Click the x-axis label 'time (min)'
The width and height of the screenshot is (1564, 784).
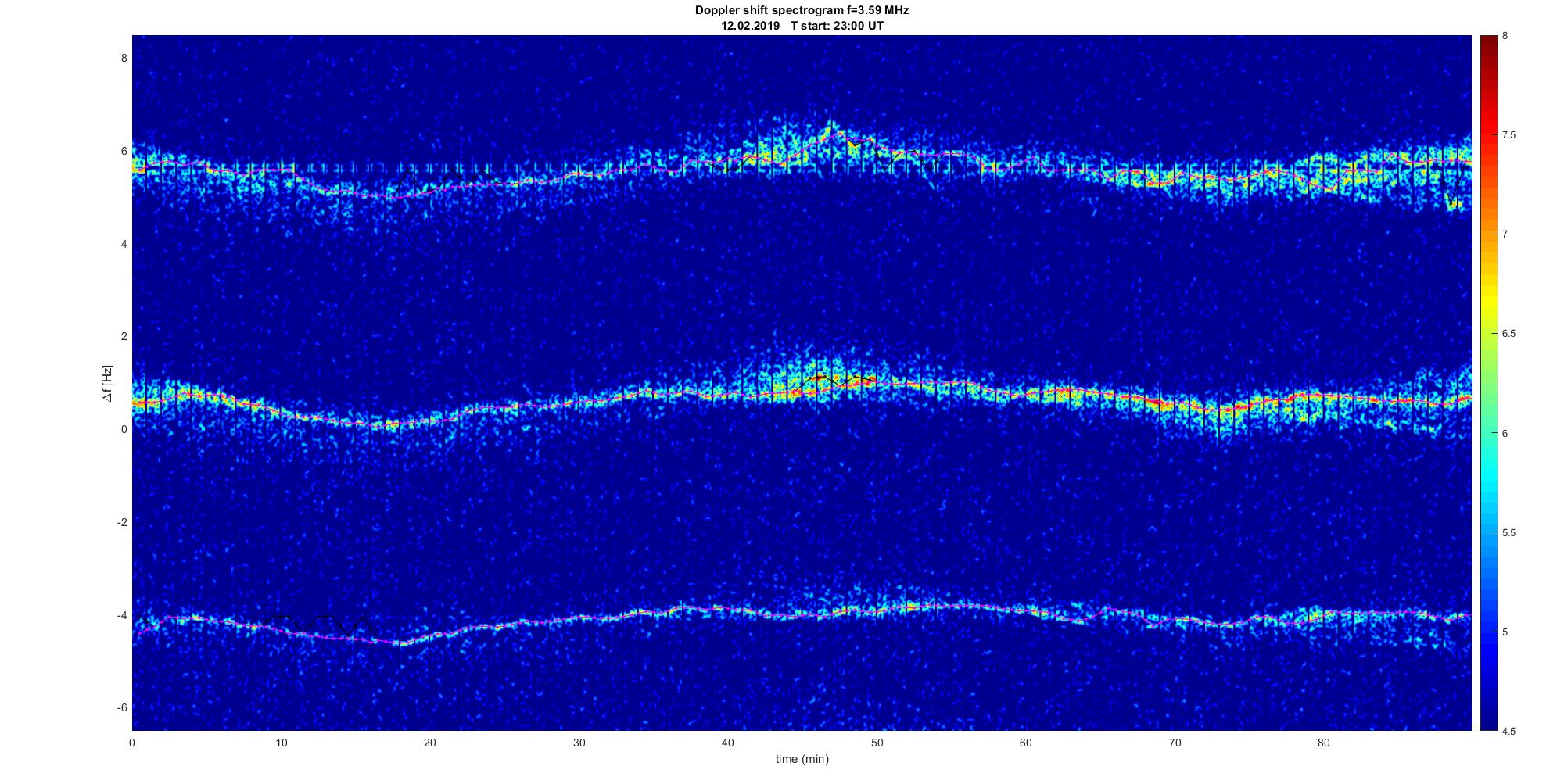[802, 759]
